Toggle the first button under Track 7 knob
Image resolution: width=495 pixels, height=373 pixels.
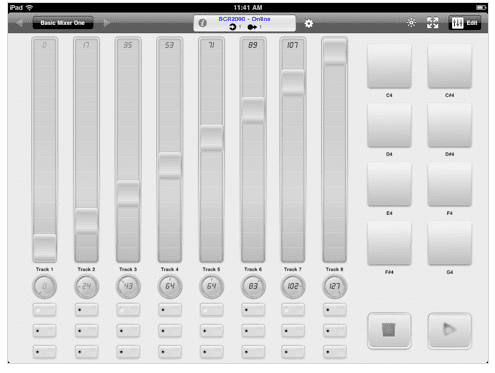(x=293, y=310)
